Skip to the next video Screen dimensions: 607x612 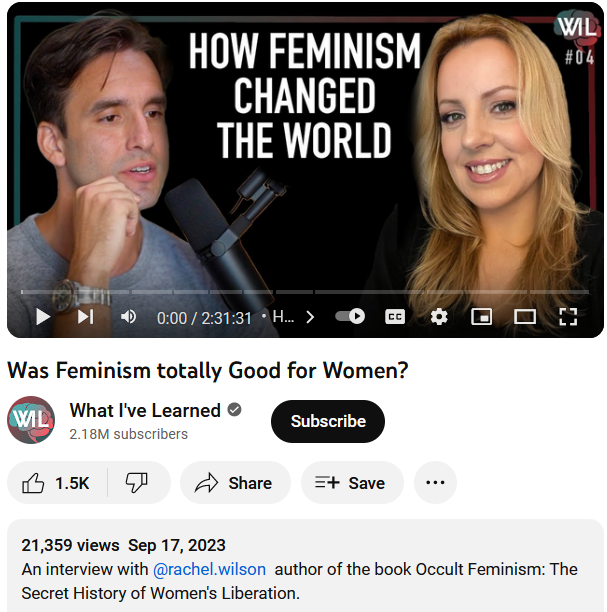pos(85,317)
